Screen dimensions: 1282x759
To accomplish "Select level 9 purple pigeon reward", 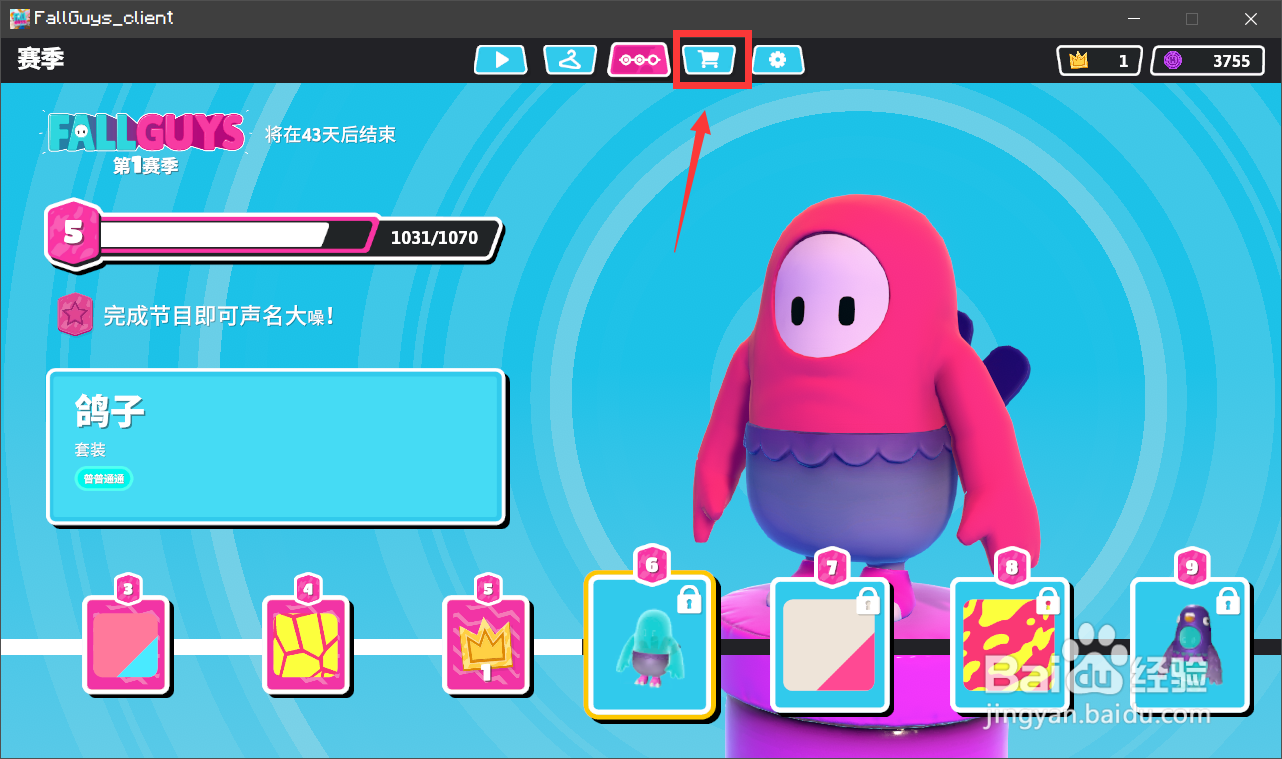I will point(1190,645).
